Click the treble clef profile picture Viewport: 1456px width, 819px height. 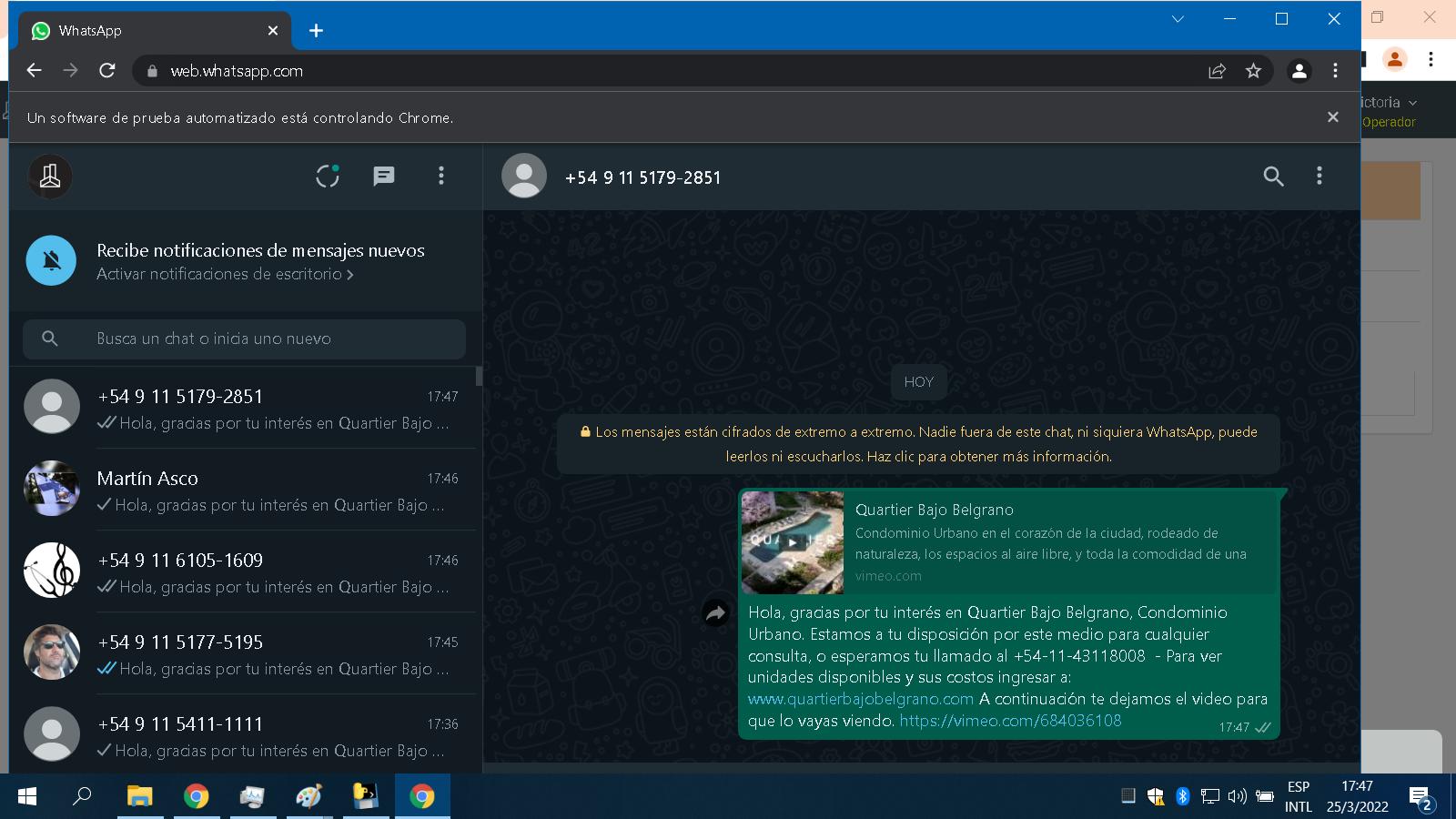[52, 571]
